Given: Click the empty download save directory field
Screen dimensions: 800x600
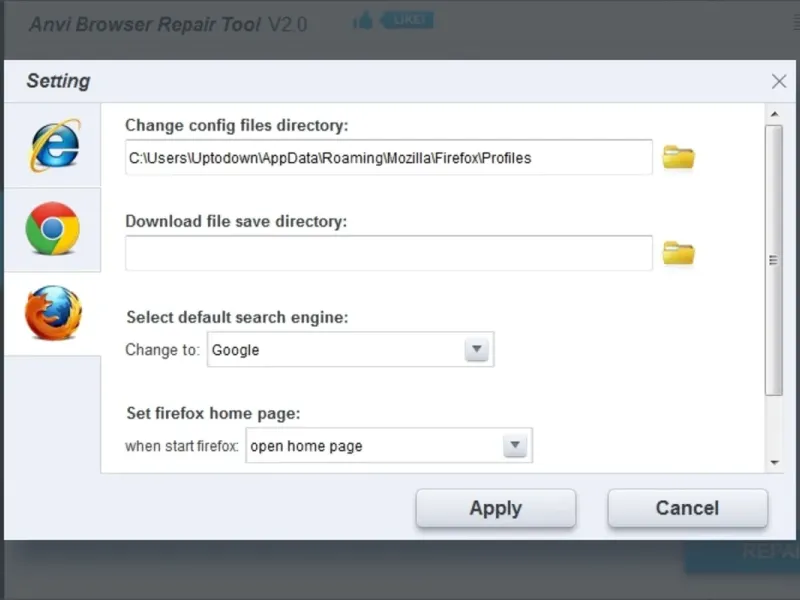Looking at the screenshot, I should (x=388, y=253).
